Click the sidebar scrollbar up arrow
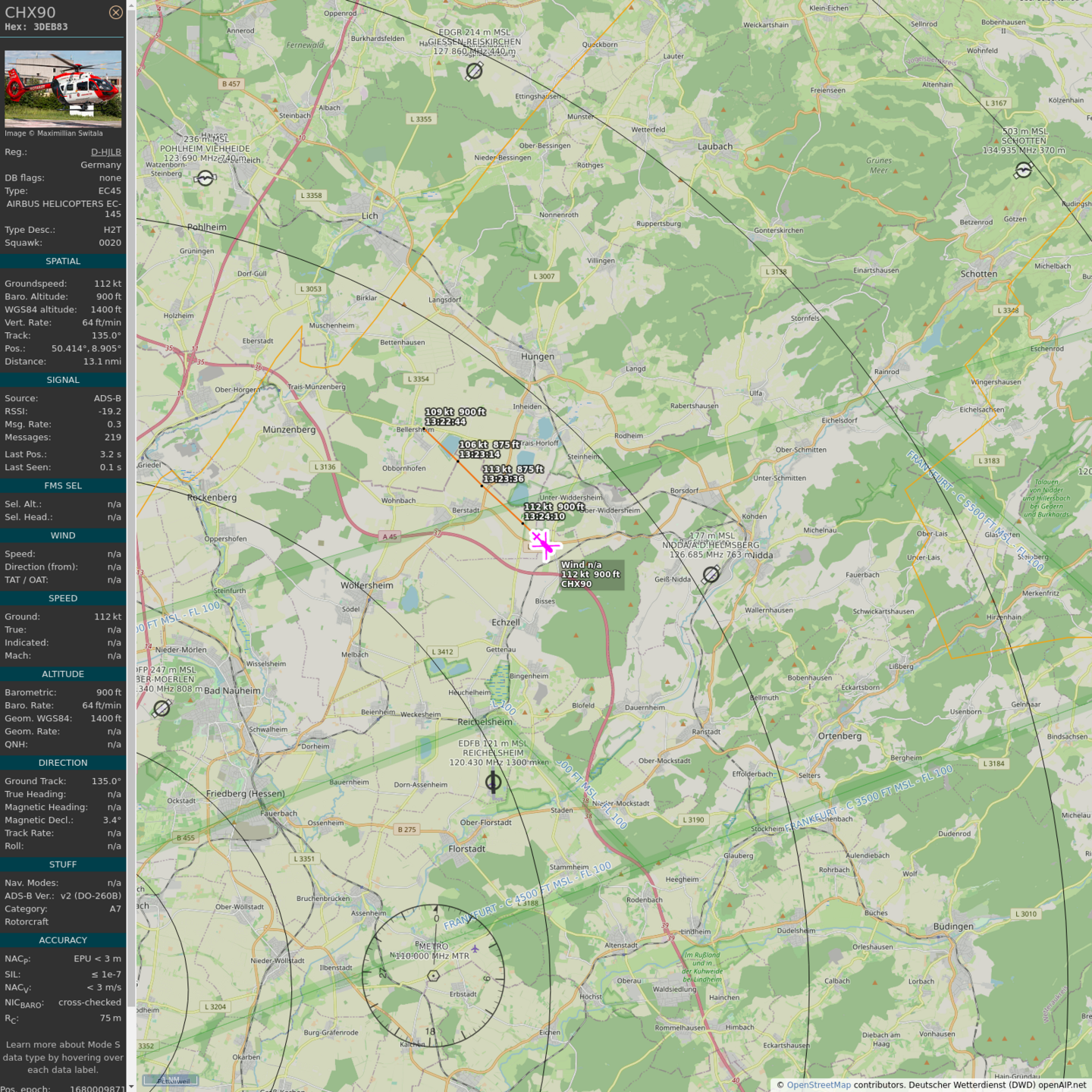The height and width of the screenshot is (1092, 1092). 131,5
